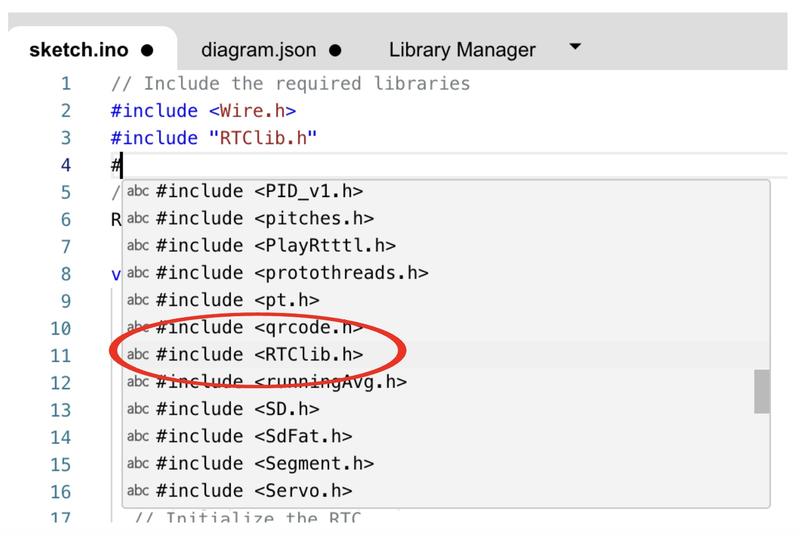Open the diagram.json tab
Screen dimensions: 800x536
click(271, 50)
